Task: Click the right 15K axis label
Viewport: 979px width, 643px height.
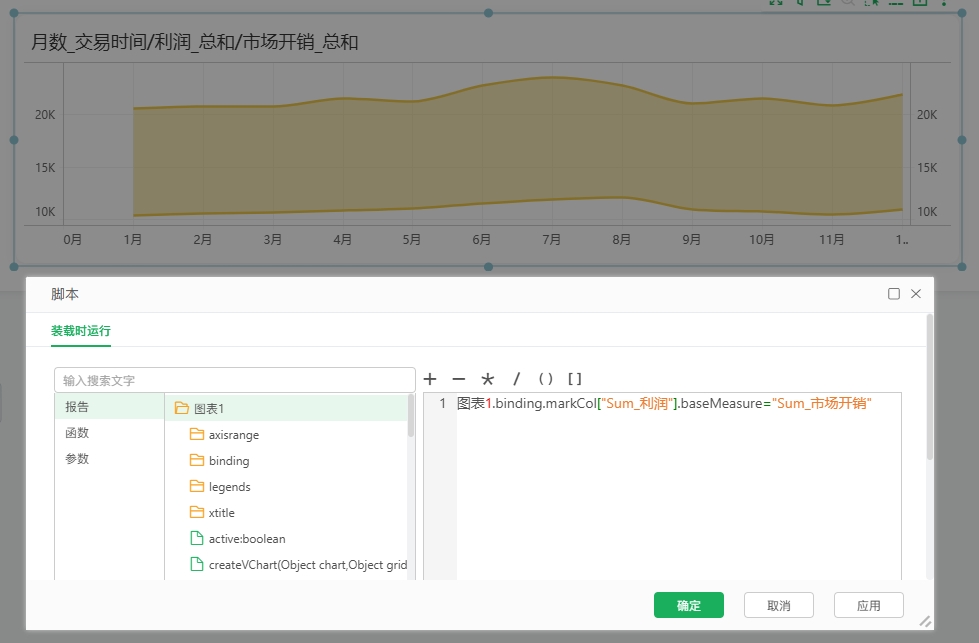Action: (927, 168)
